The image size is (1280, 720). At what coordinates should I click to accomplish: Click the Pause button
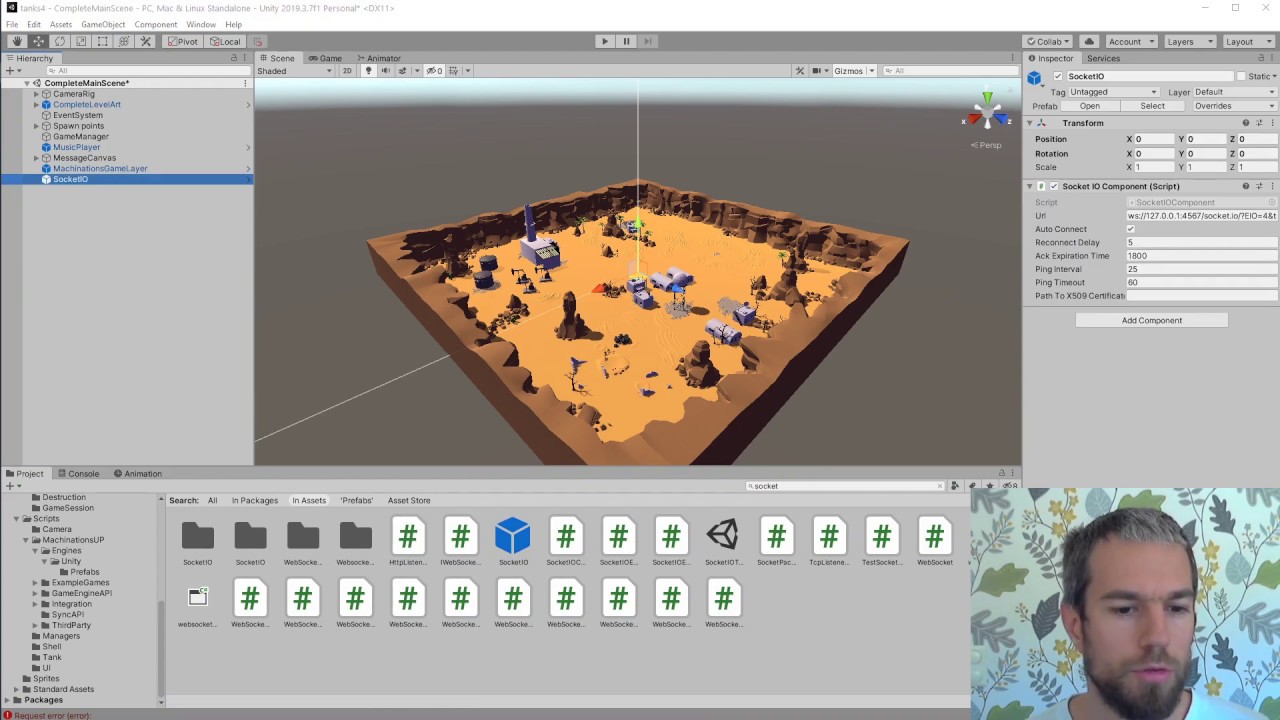pos(626,41)
